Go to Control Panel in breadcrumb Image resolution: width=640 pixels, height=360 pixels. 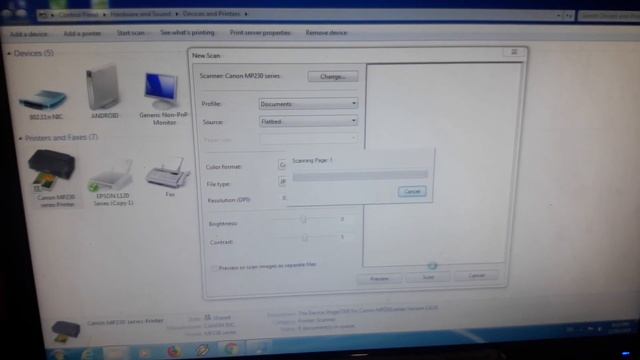pos(78,14)
